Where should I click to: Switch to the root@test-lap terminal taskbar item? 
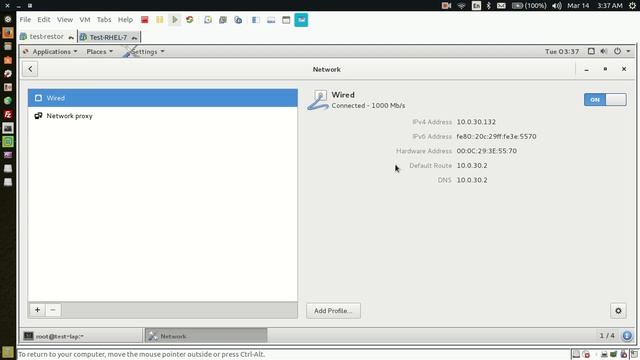(x=82, y=336)
